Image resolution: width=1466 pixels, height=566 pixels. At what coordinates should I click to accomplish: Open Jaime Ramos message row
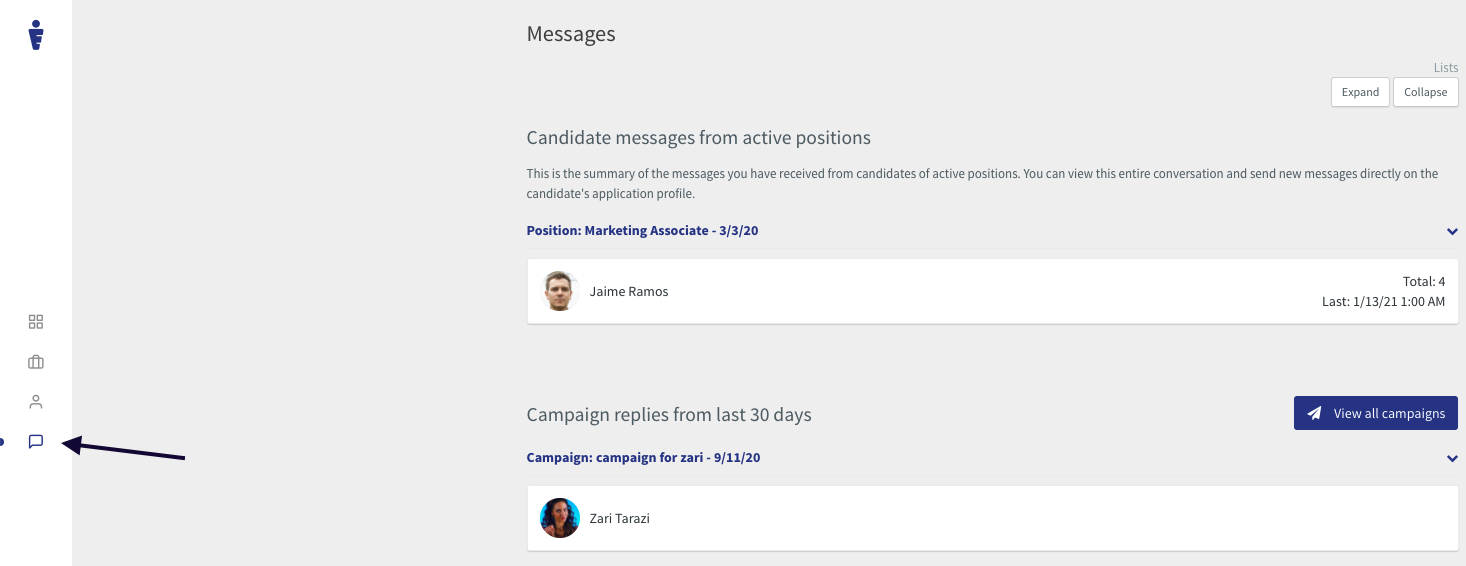click(x=992, y=291)
